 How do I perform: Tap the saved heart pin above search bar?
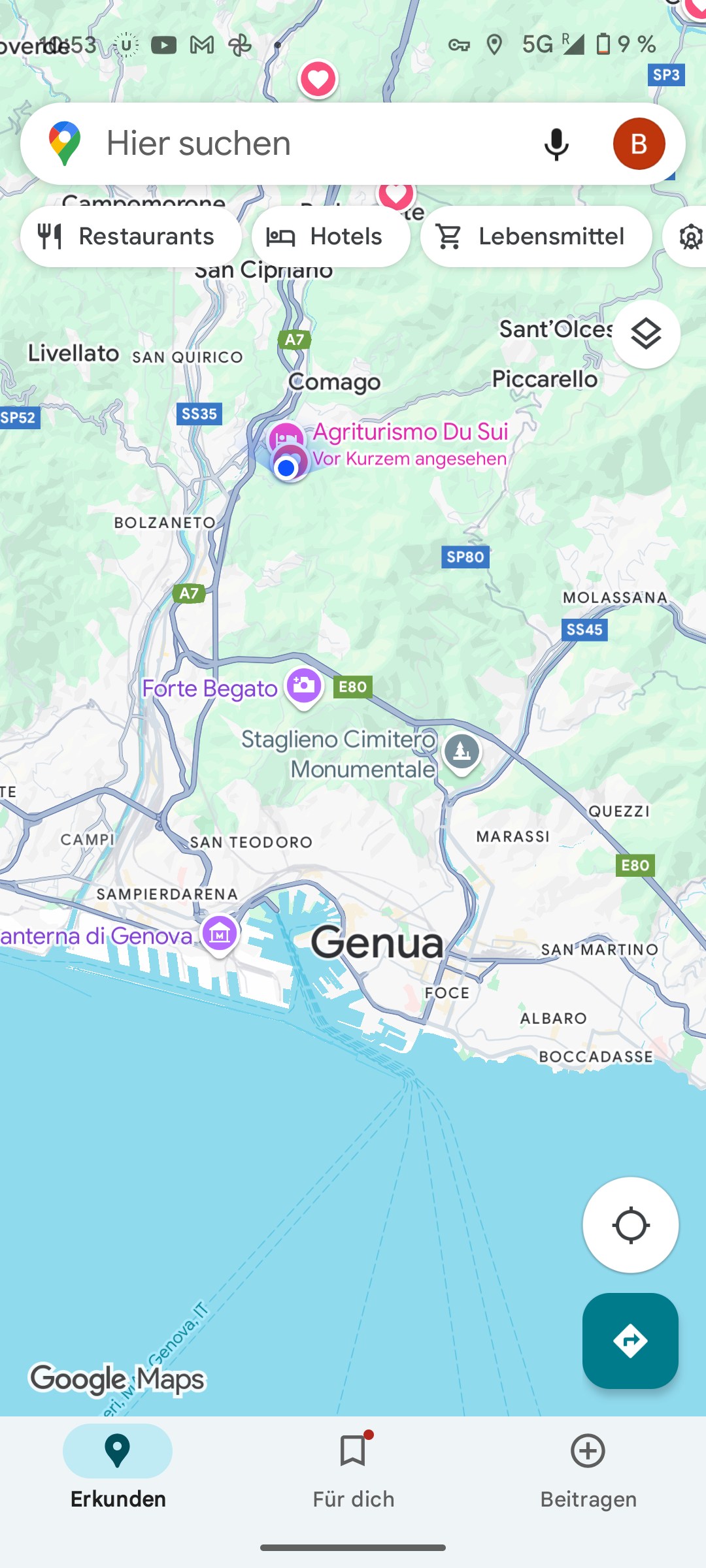318,80
